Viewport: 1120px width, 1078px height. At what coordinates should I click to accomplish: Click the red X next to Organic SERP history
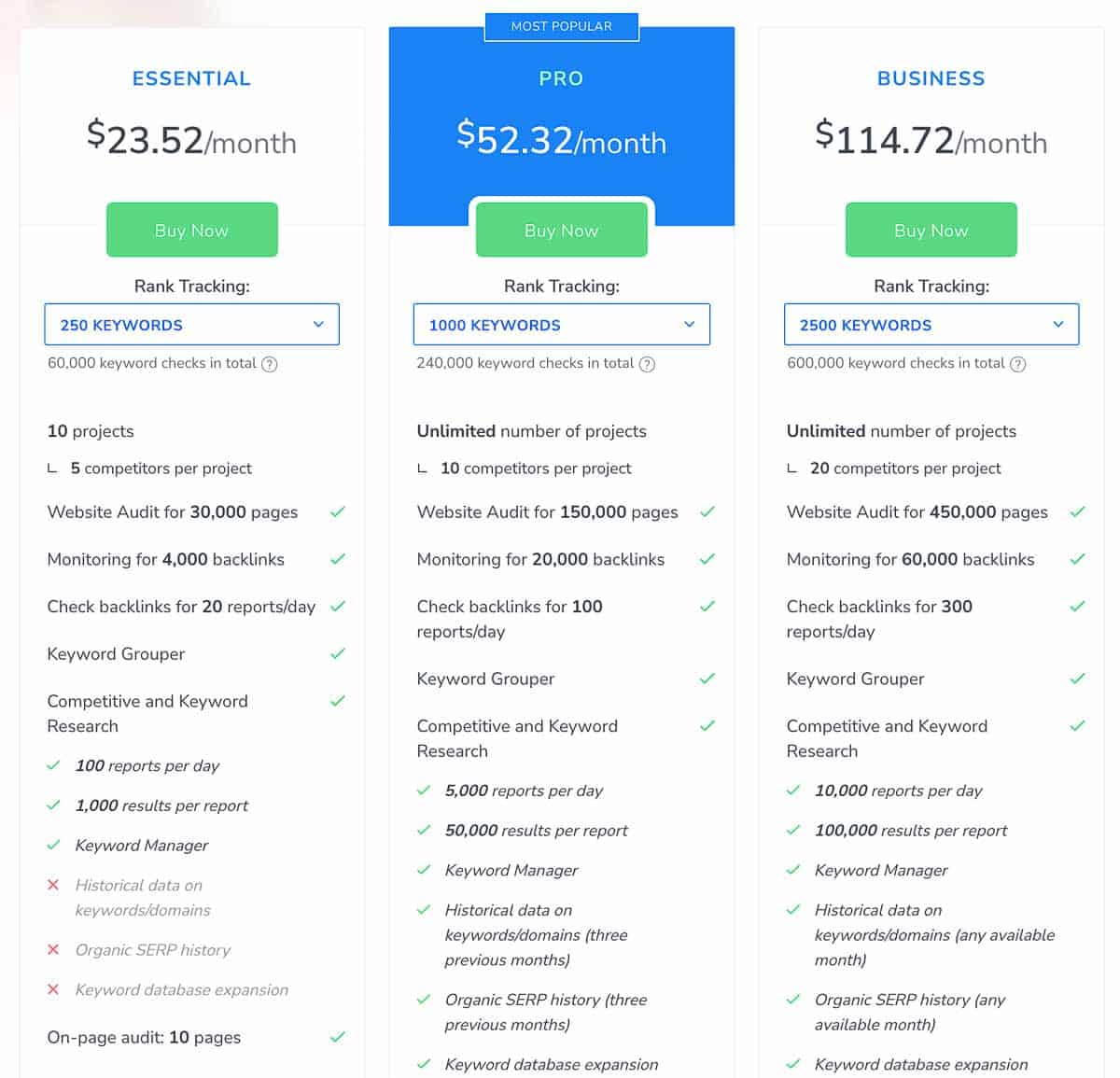click(x=54, y=950)
